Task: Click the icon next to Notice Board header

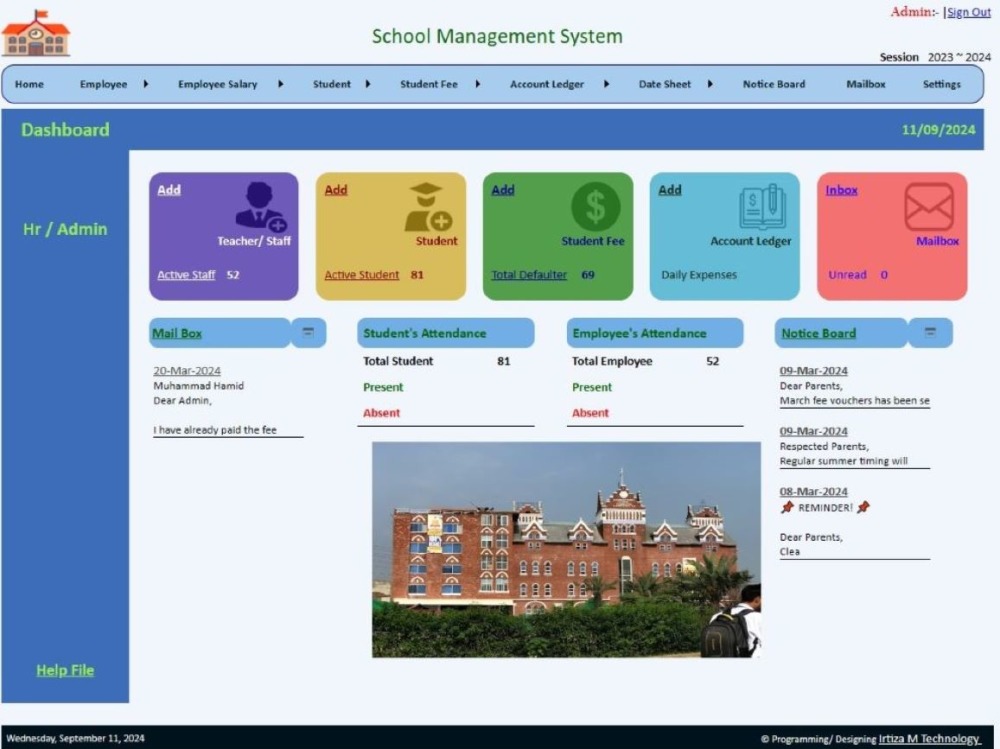Action: point(930,332)
